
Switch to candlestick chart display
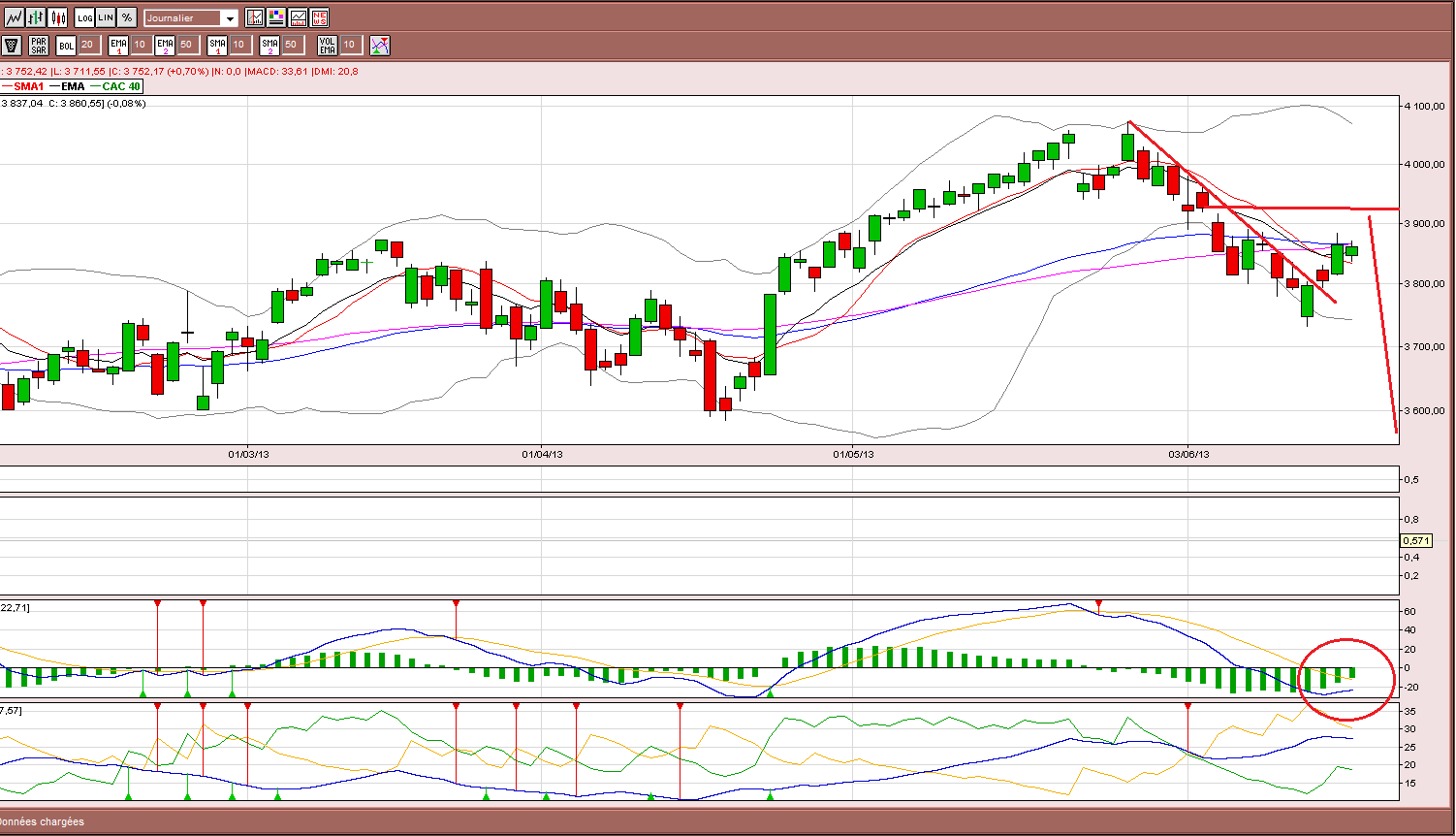(57, 17)
